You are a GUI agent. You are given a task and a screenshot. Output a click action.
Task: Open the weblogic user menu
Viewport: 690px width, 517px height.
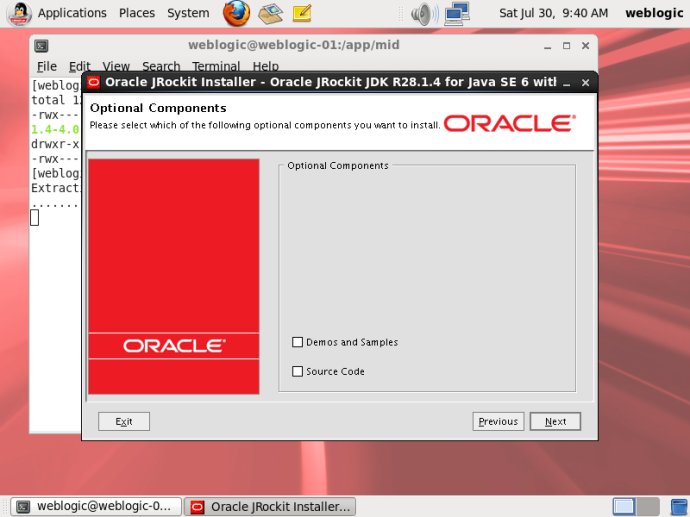pos(654,13)
